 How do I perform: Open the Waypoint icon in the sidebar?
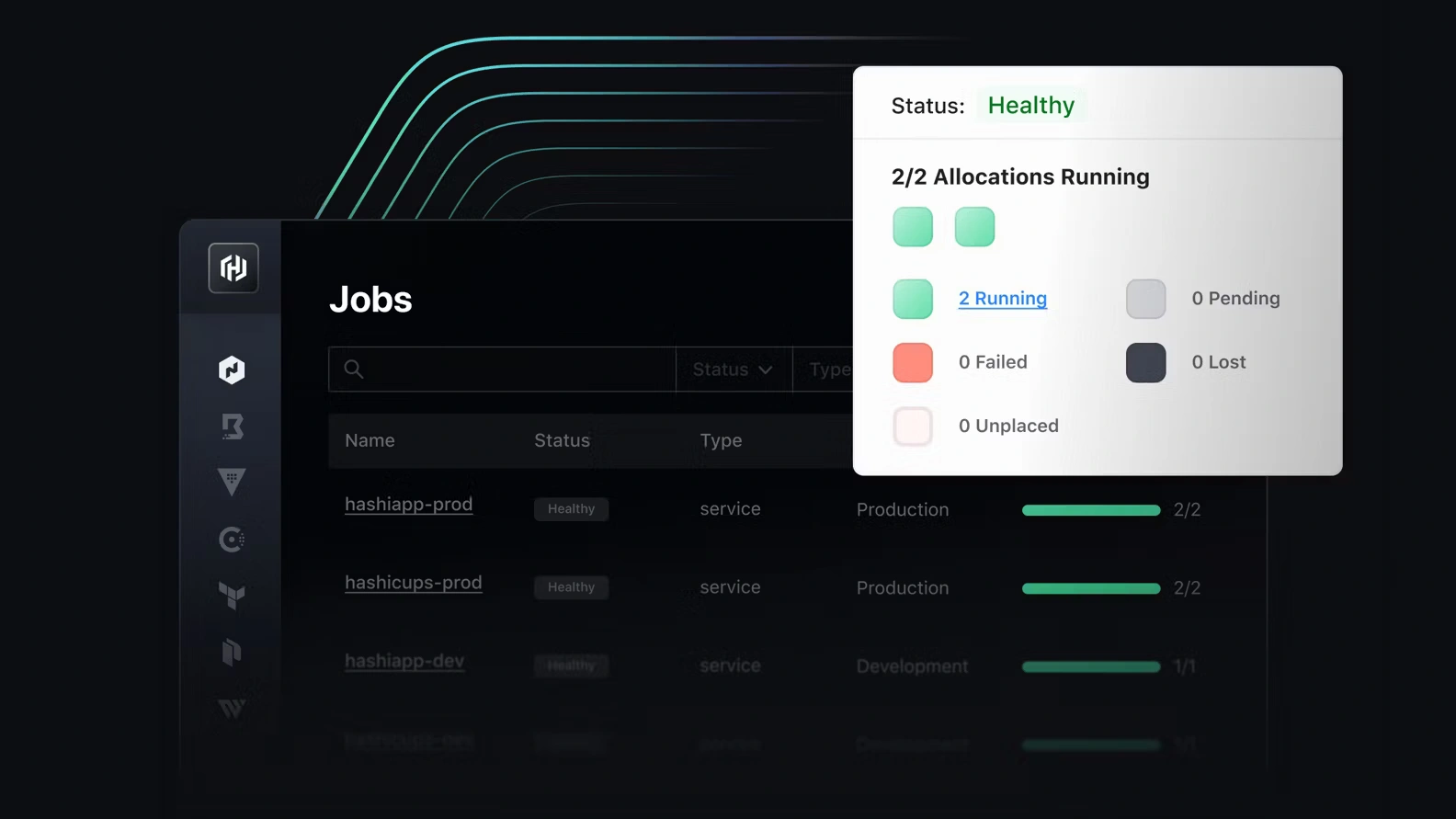point(232,708)
